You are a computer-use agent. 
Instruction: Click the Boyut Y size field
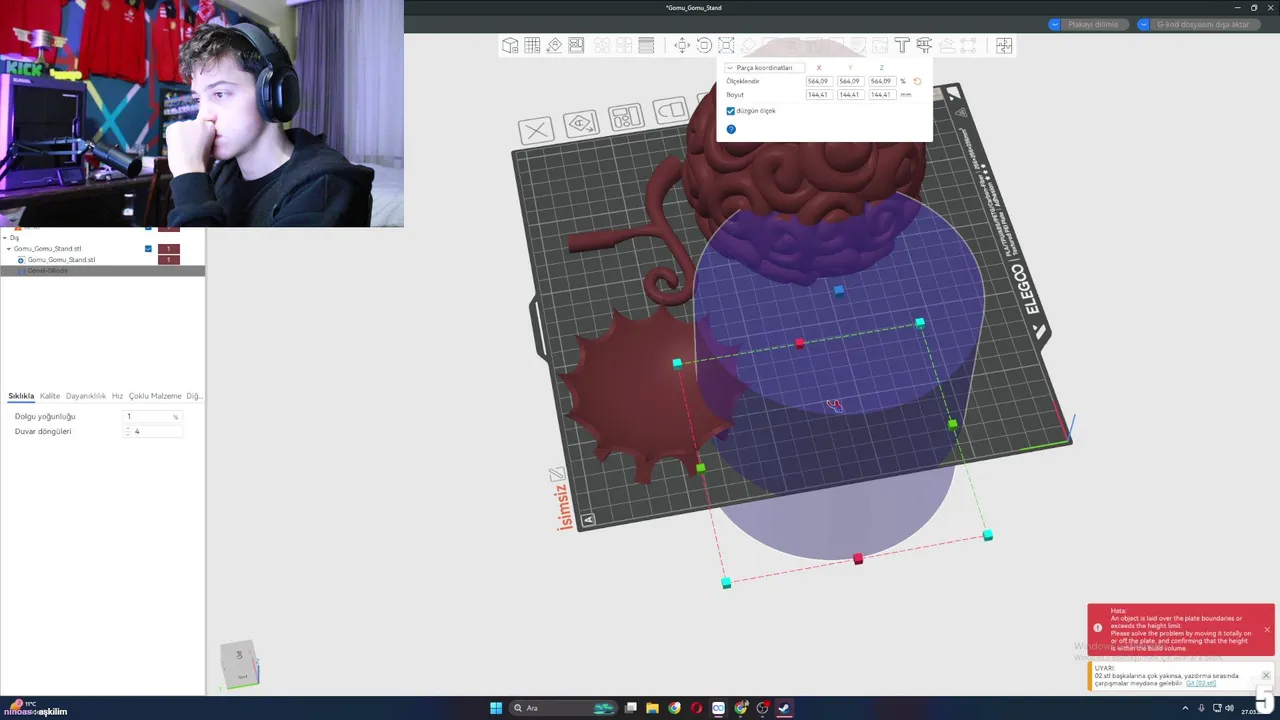pos(850,95)
